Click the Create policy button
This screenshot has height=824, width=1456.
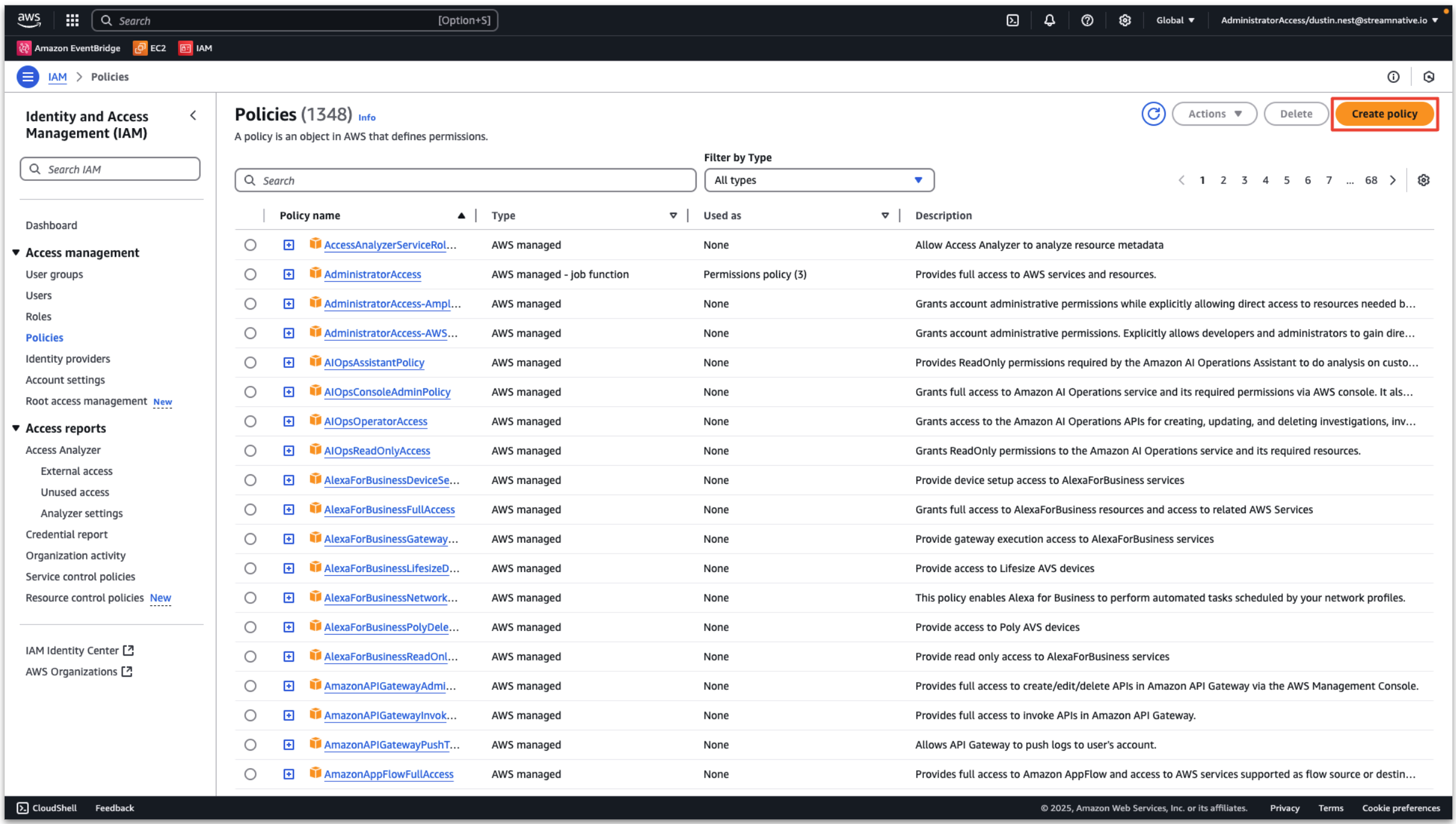click(1384, 114)
